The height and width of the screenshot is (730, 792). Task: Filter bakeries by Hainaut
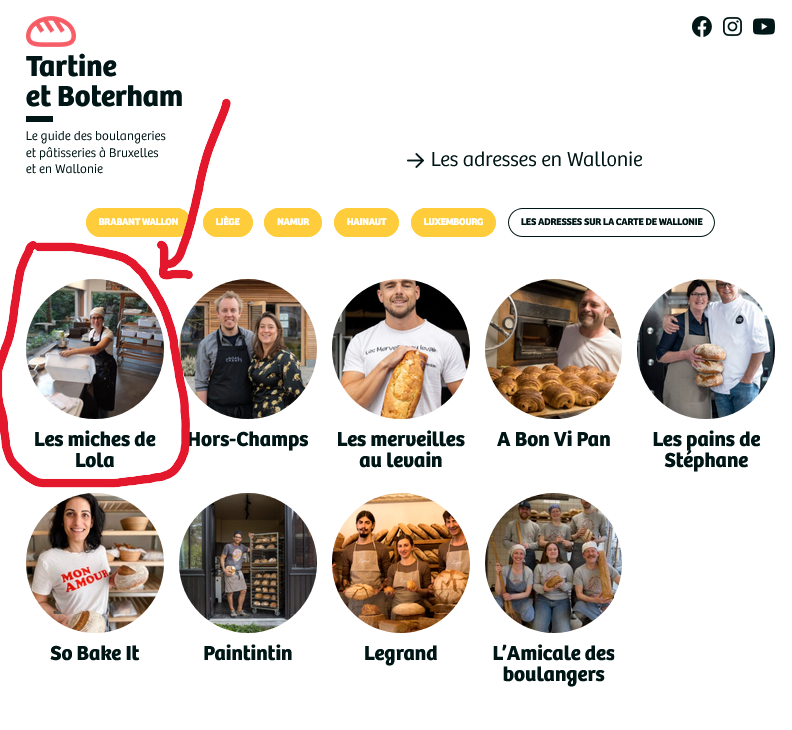366,222
